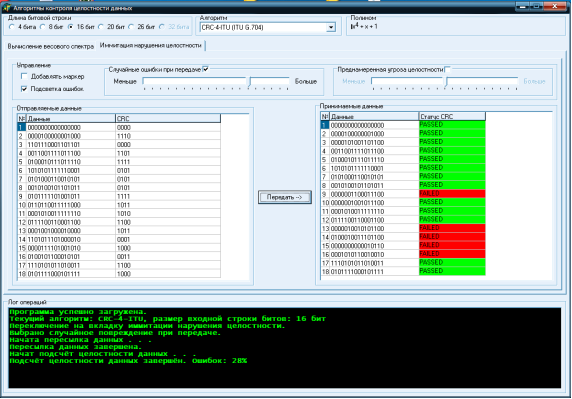This screenshot has height=399, width=572.
Task: Enable the Преднамеренная угроза целостности checkbox
Action: 448,69
